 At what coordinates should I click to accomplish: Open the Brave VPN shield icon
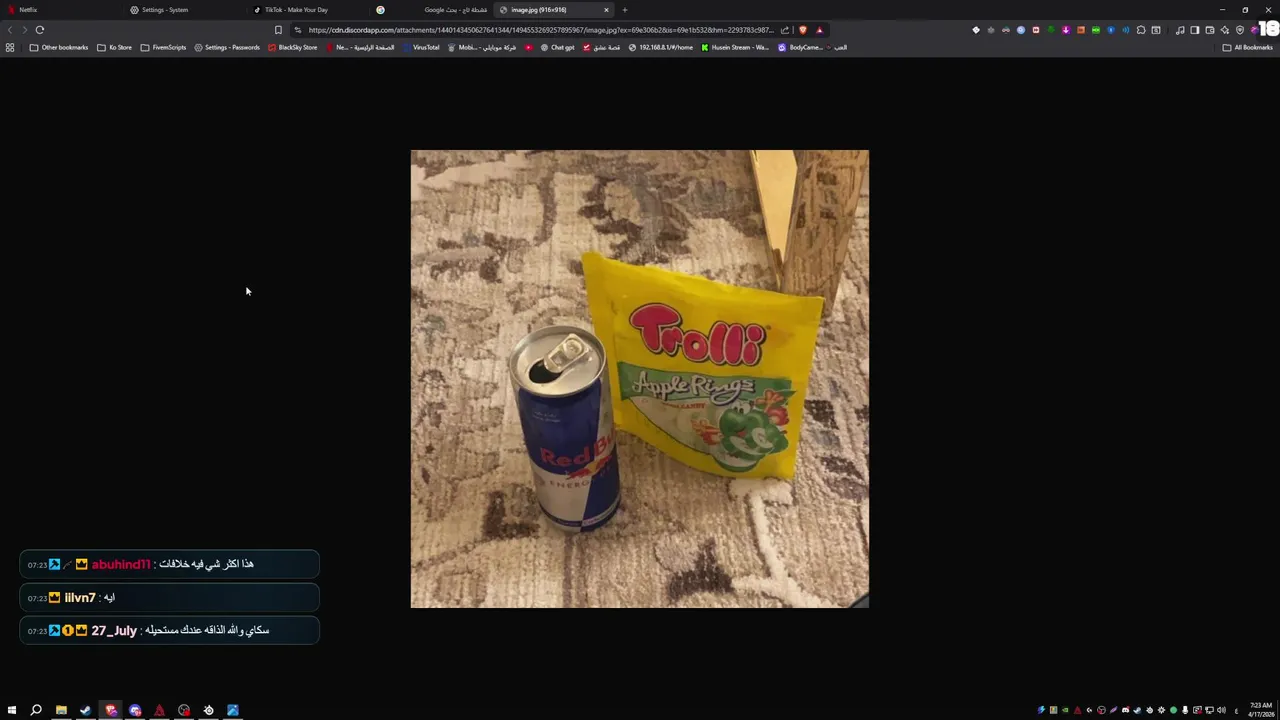(1240, 30)
